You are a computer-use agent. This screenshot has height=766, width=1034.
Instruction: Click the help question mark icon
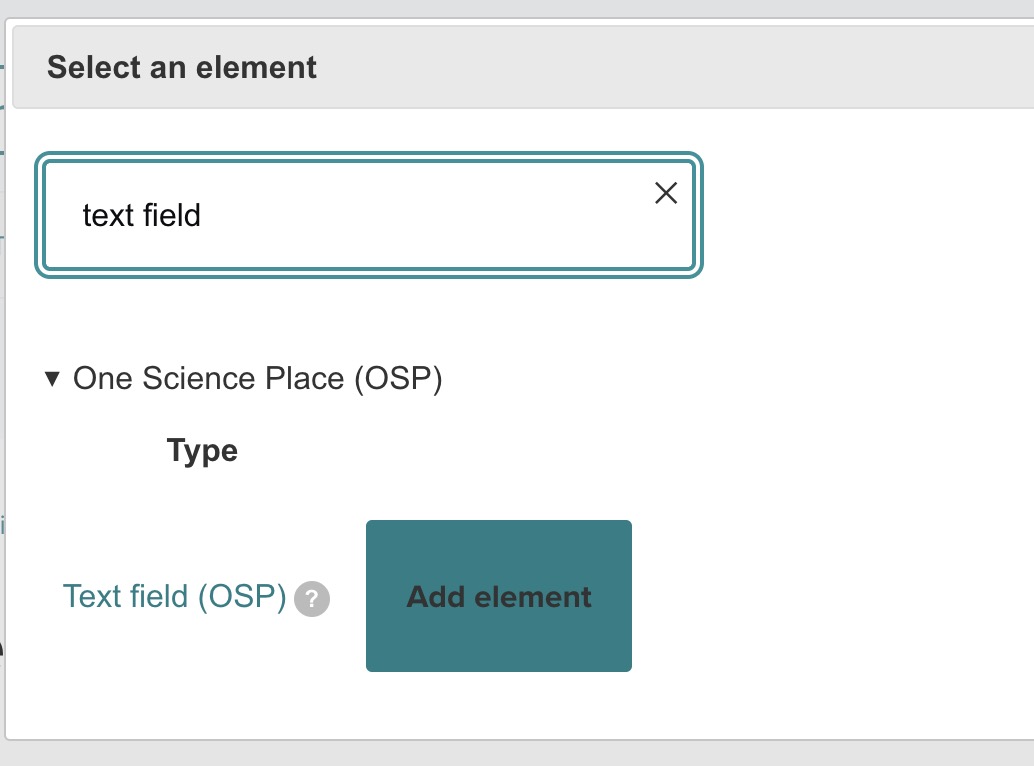click(x=313, y=599)
